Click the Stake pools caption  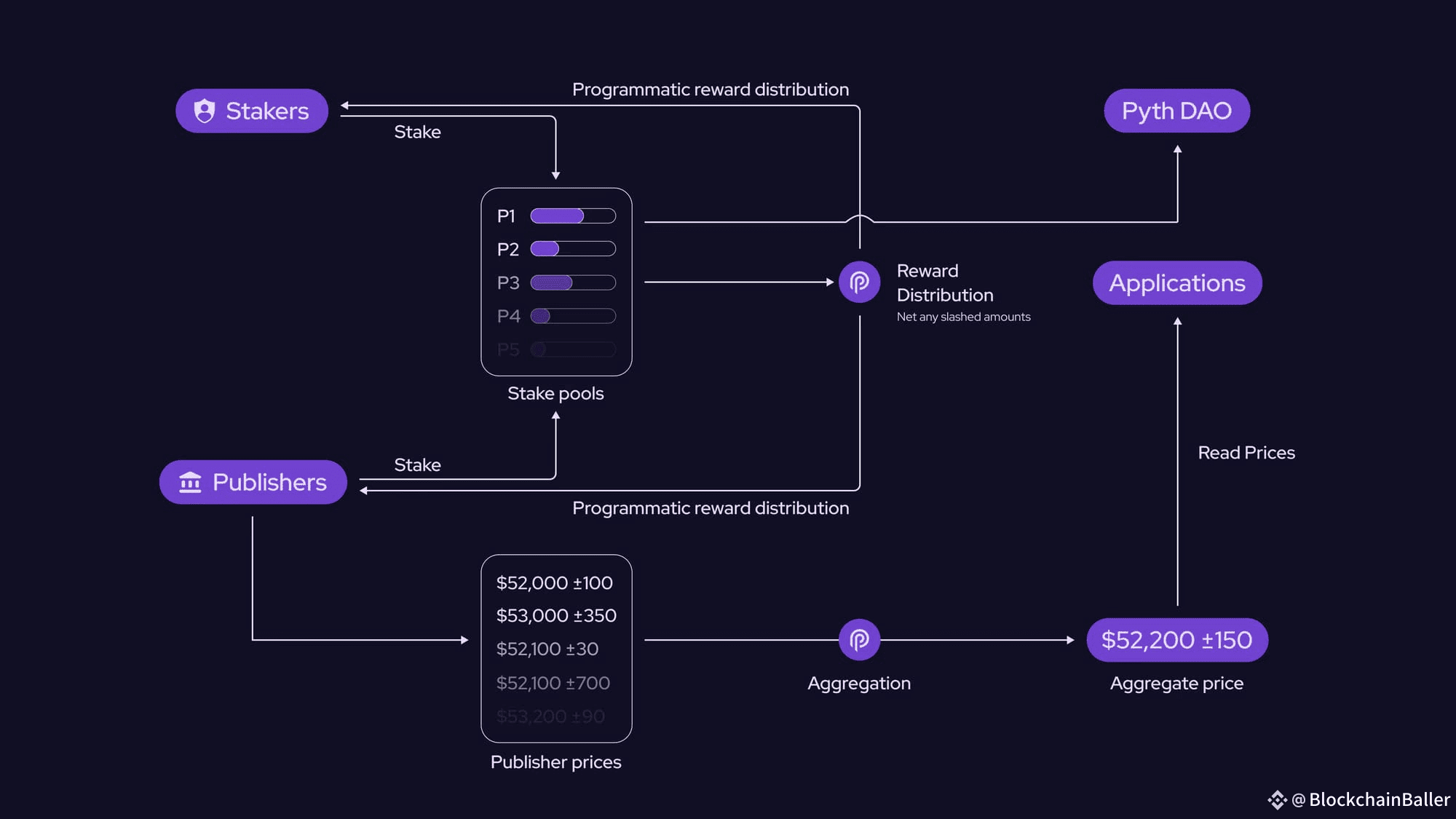[x=555, y=393]
